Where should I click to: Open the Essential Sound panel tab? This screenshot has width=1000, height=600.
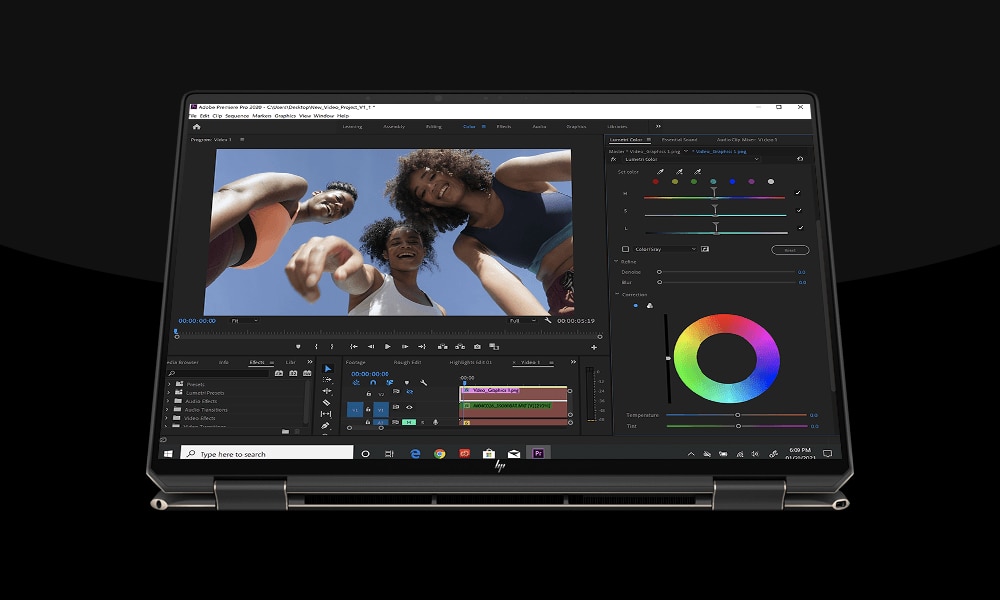coord(679,140)
